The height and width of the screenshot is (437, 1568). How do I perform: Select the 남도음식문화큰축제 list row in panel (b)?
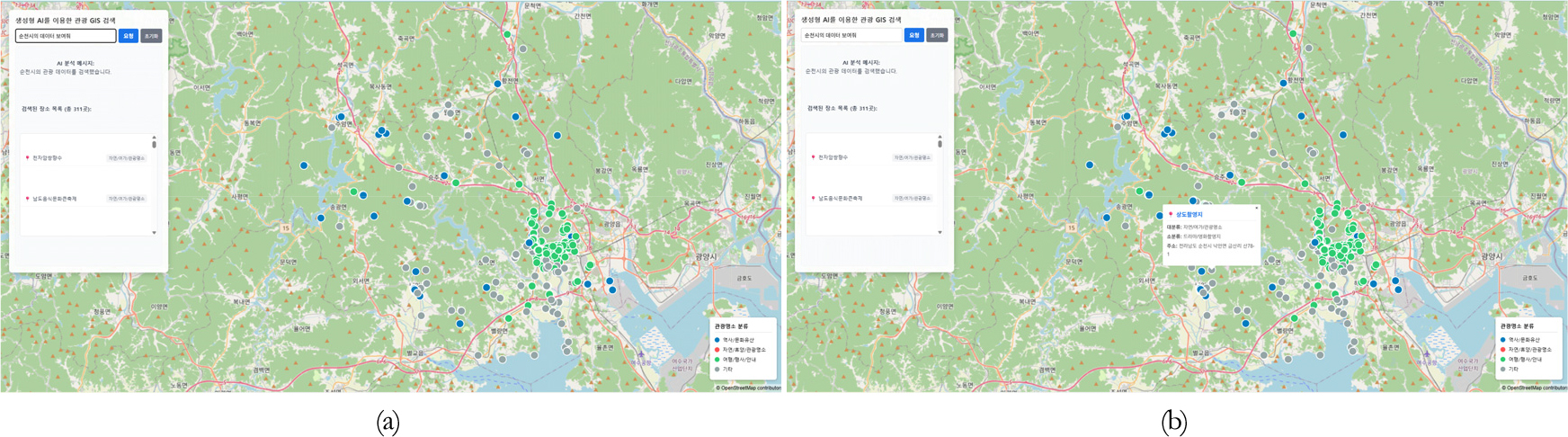871,198
